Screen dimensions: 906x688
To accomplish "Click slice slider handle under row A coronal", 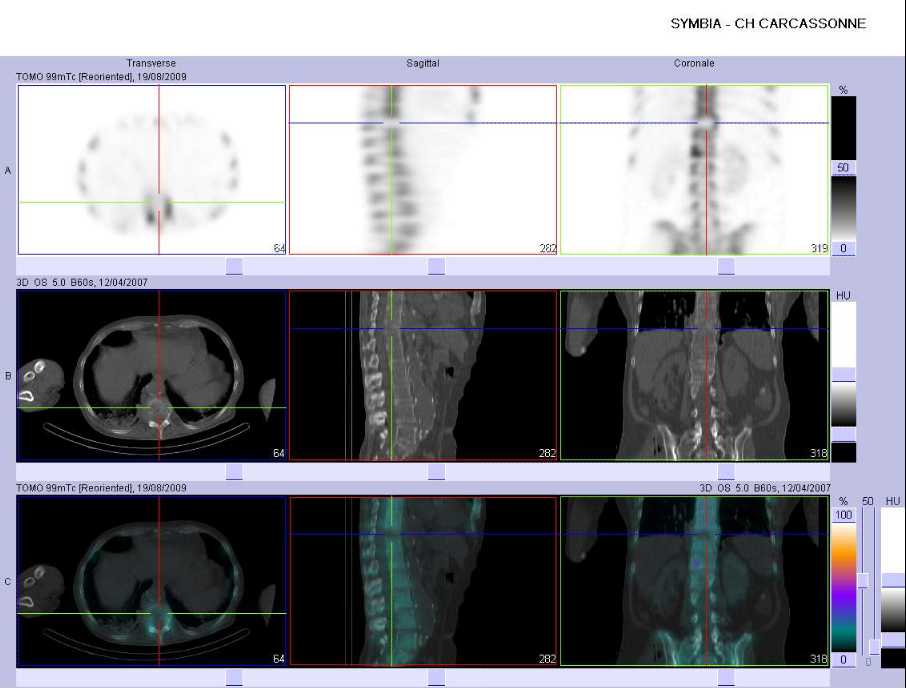I will point(726,266).
